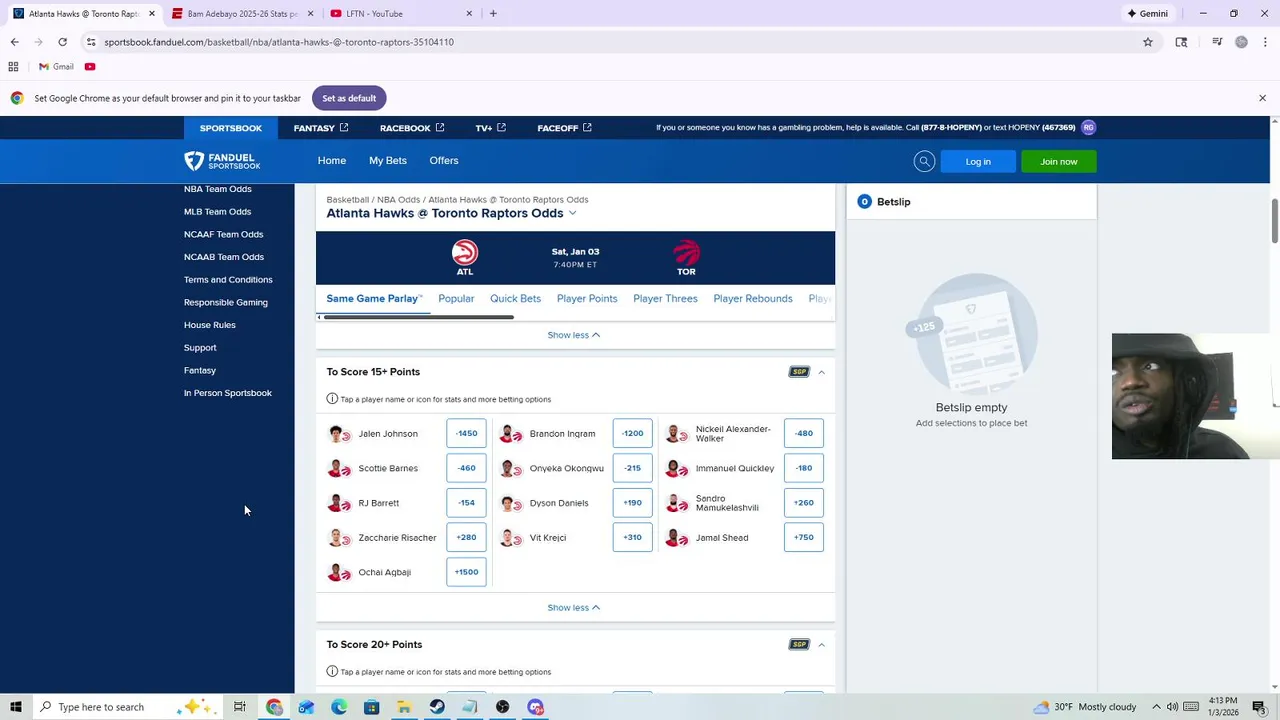The width and height of the screenshot is (1280, 720).
Task: Select Brandon Ingram -1200 odds
Action: 632,434
